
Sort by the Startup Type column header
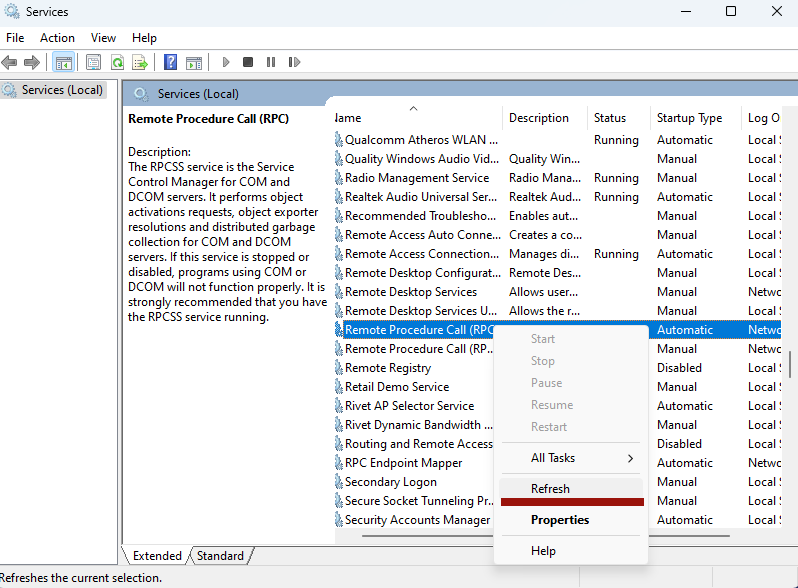[689, 118]
